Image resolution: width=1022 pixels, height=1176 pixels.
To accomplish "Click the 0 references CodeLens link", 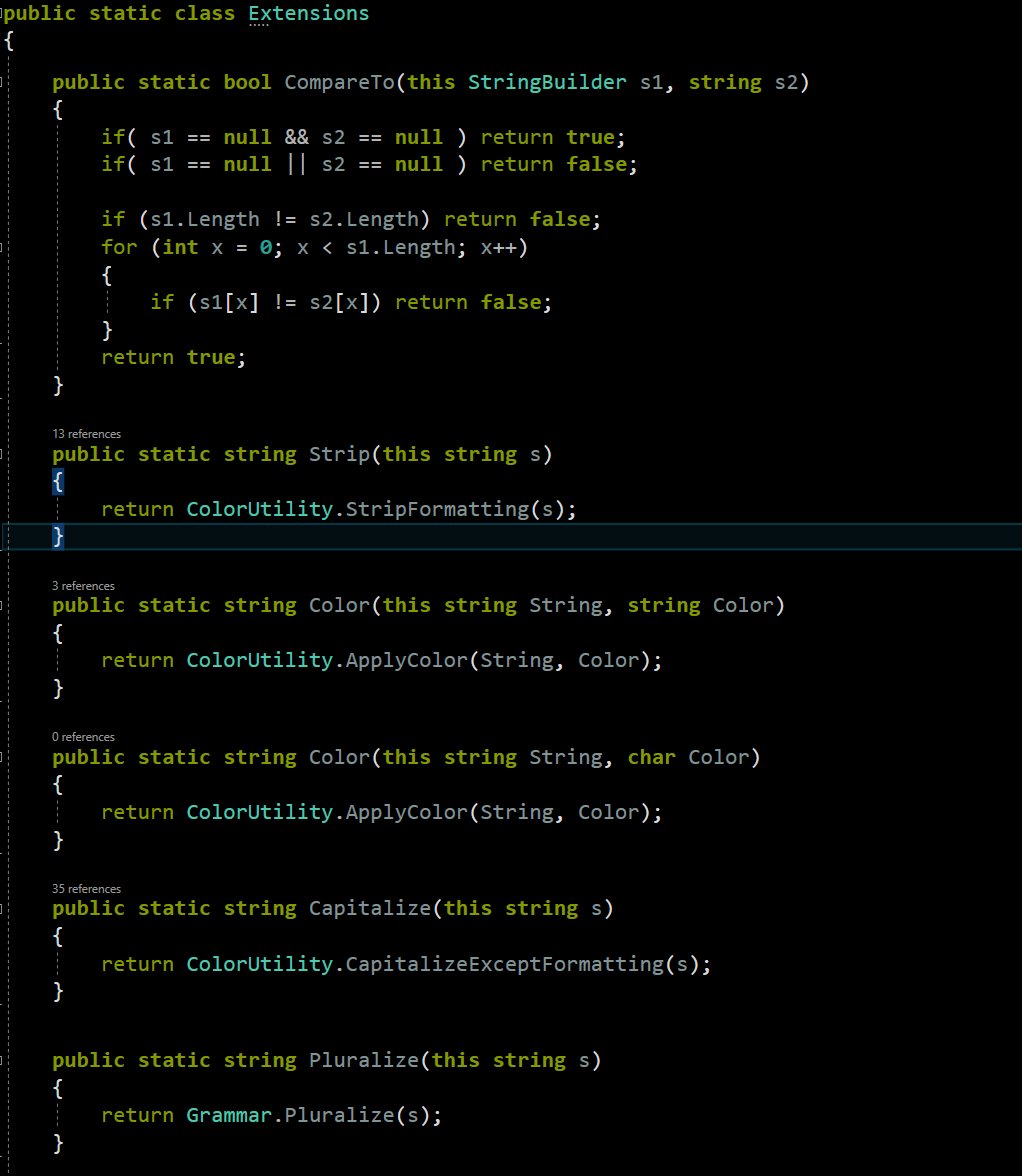I will 83,737.
